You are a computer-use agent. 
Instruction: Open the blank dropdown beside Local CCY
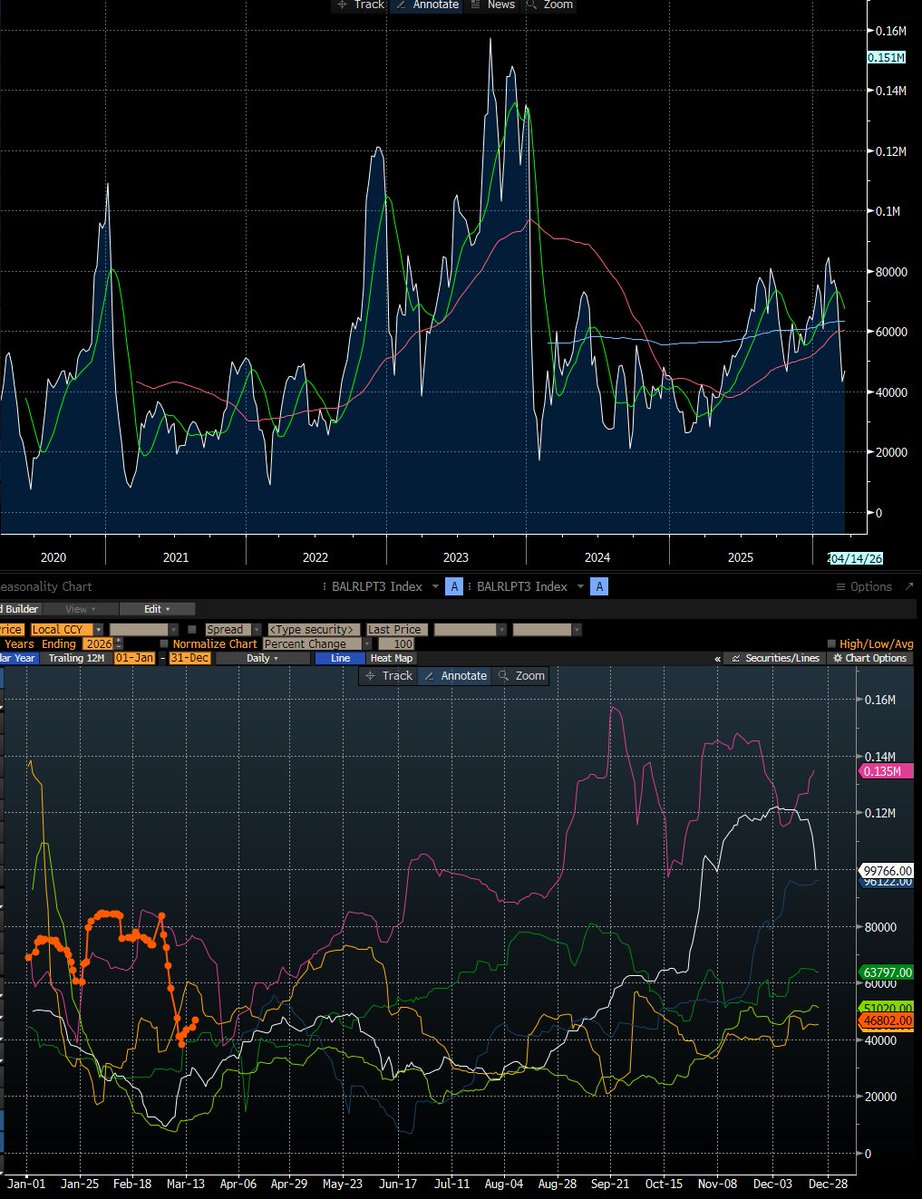143,629
